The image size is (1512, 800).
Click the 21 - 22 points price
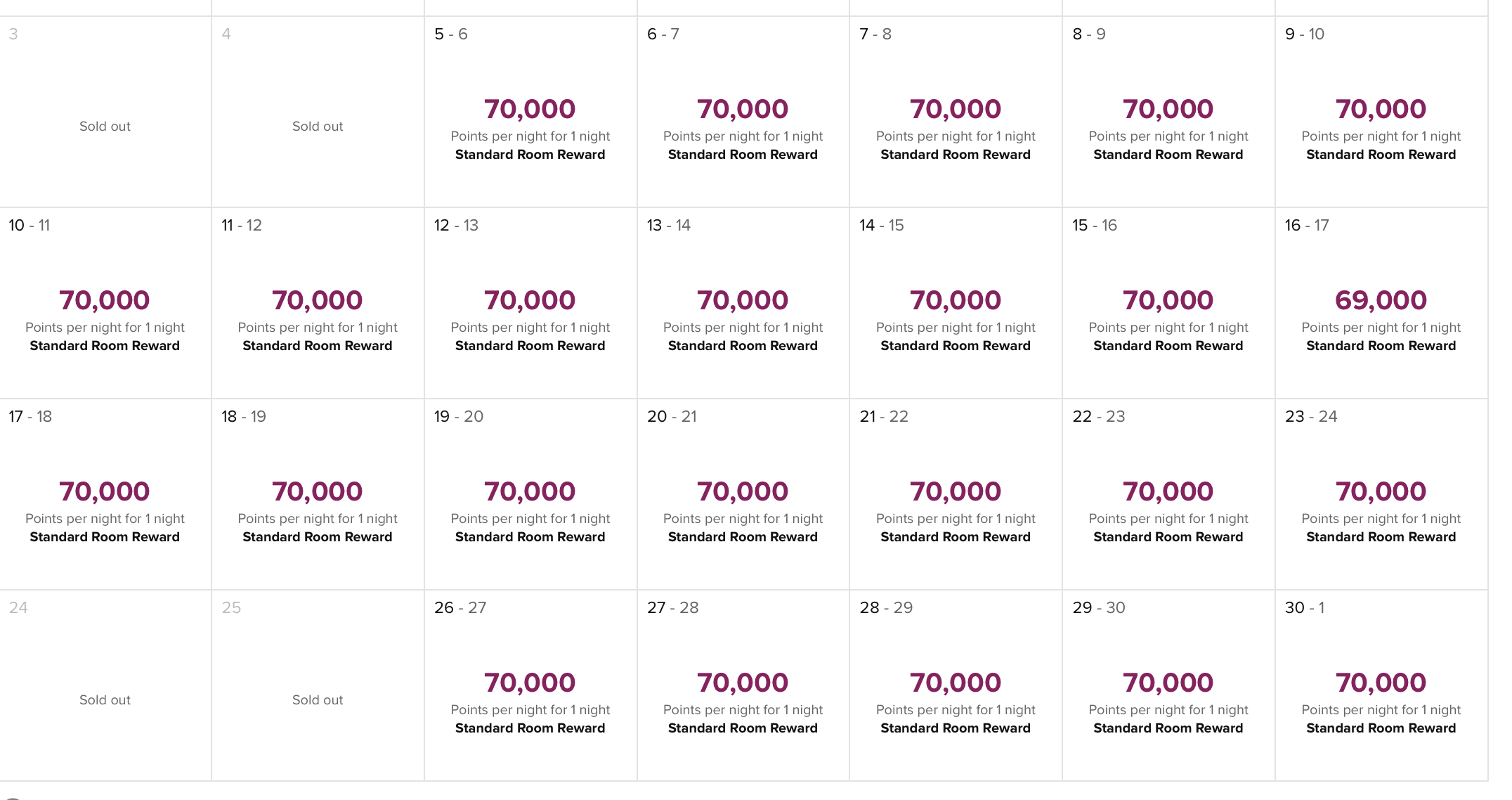pos(956,491)
